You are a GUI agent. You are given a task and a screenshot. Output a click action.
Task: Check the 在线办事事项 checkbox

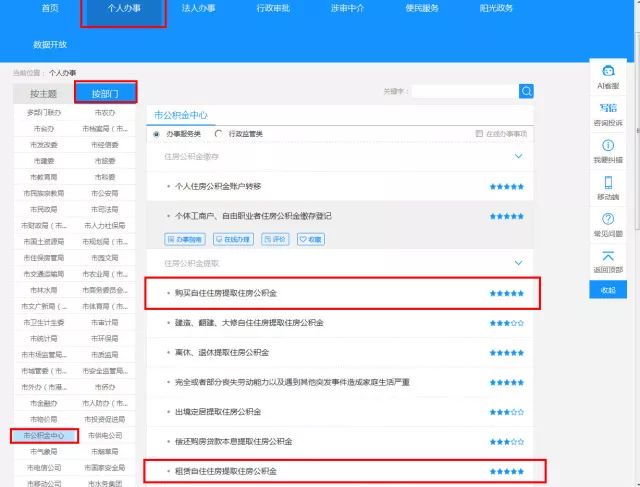pos(480,133)
